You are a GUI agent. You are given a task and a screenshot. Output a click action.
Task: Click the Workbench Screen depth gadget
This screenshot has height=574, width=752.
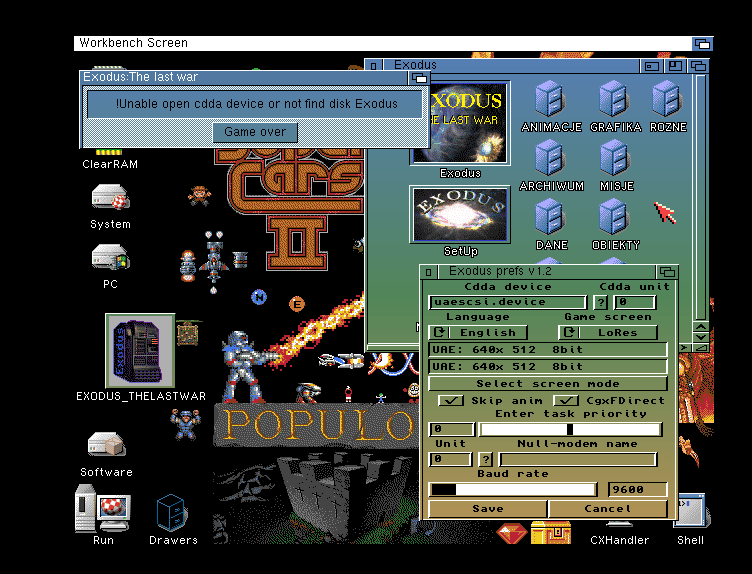703,44
